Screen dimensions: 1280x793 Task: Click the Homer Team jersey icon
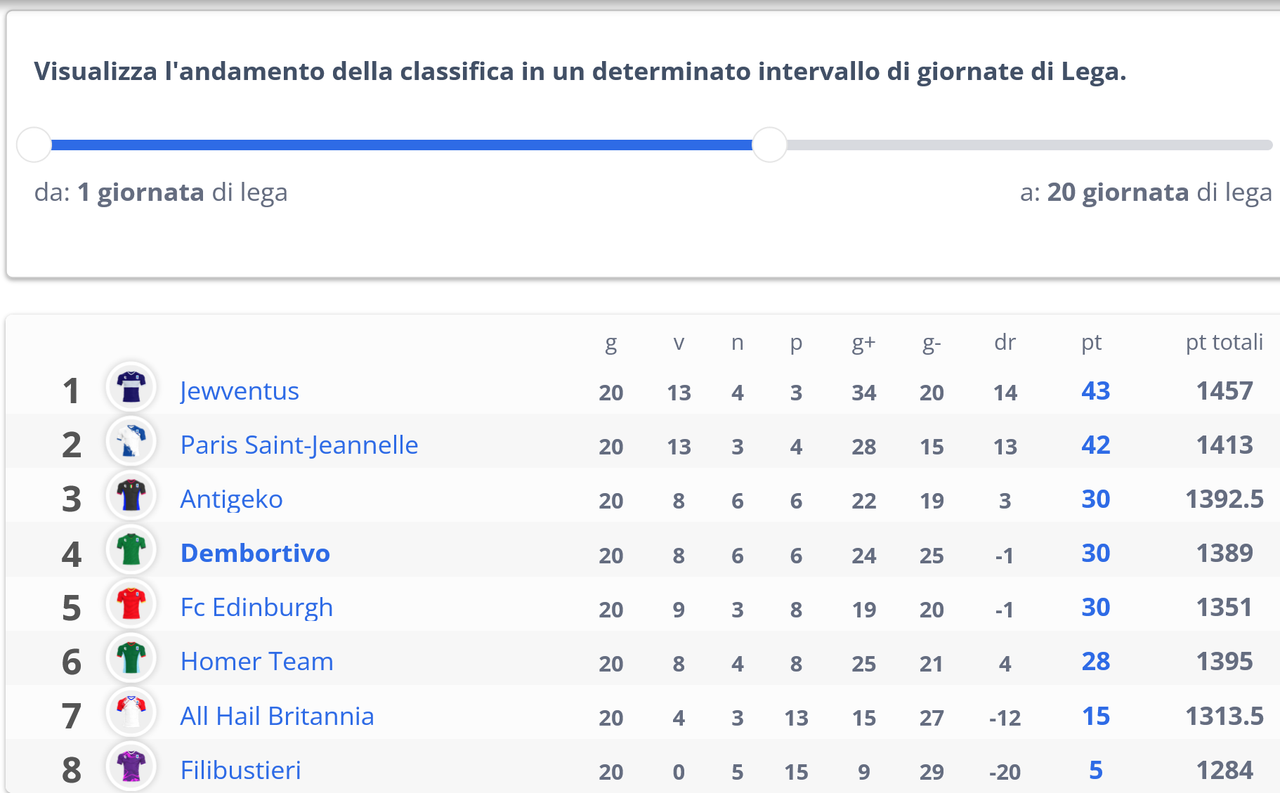[x=131, y=658]
